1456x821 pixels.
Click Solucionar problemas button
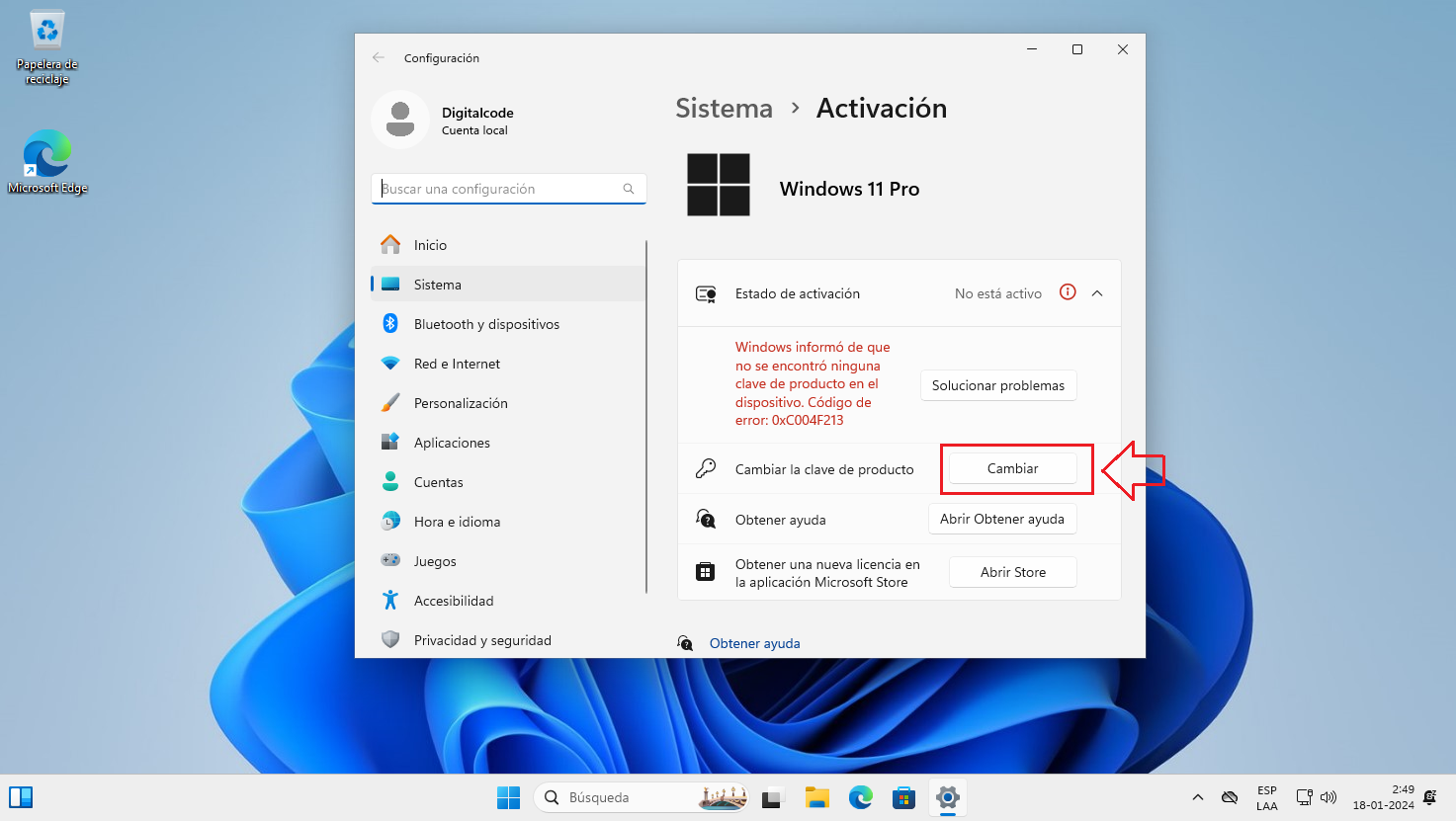point(998,385)
